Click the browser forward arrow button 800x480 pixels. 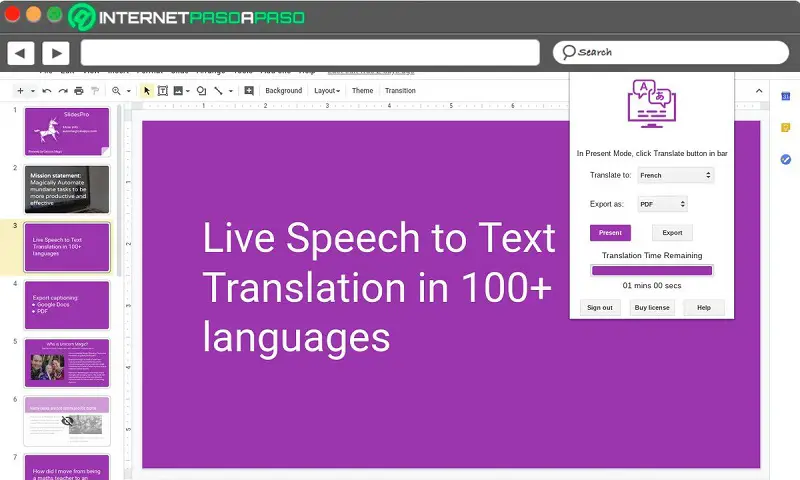click(x=56, y=53)
